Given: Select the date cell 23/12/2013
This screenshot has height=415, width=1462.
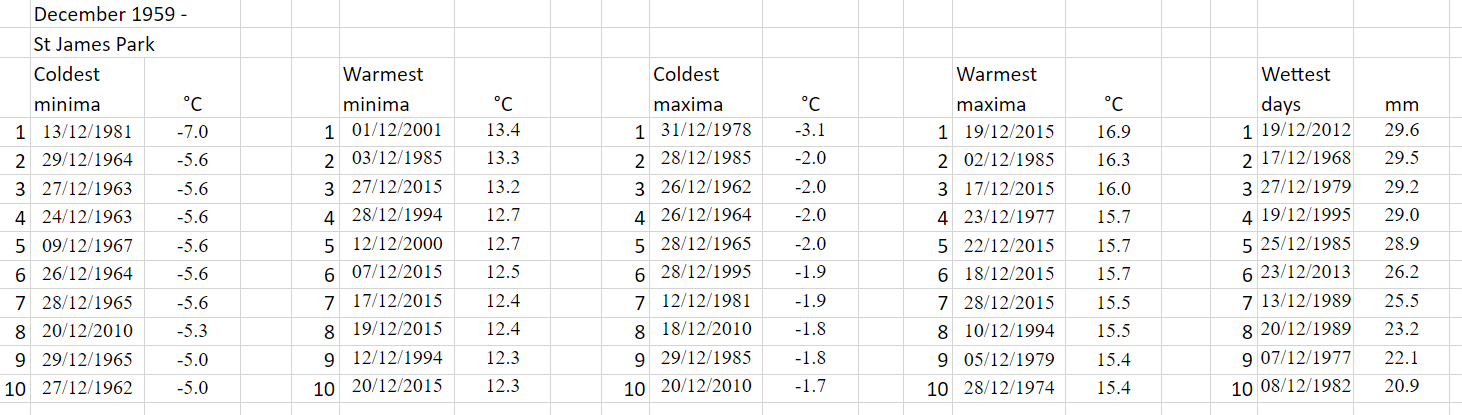Looking at the screenshot, I should pyautogui.click(x=1306, y=273).
